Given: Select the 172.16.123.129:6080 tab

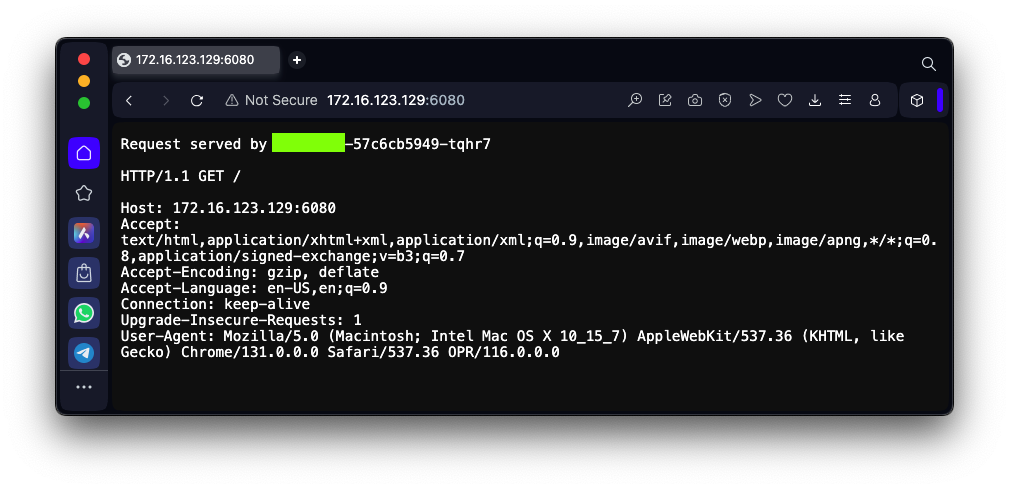Looking at the screenshot, I should pyautogui.click(x=196, y=60).
